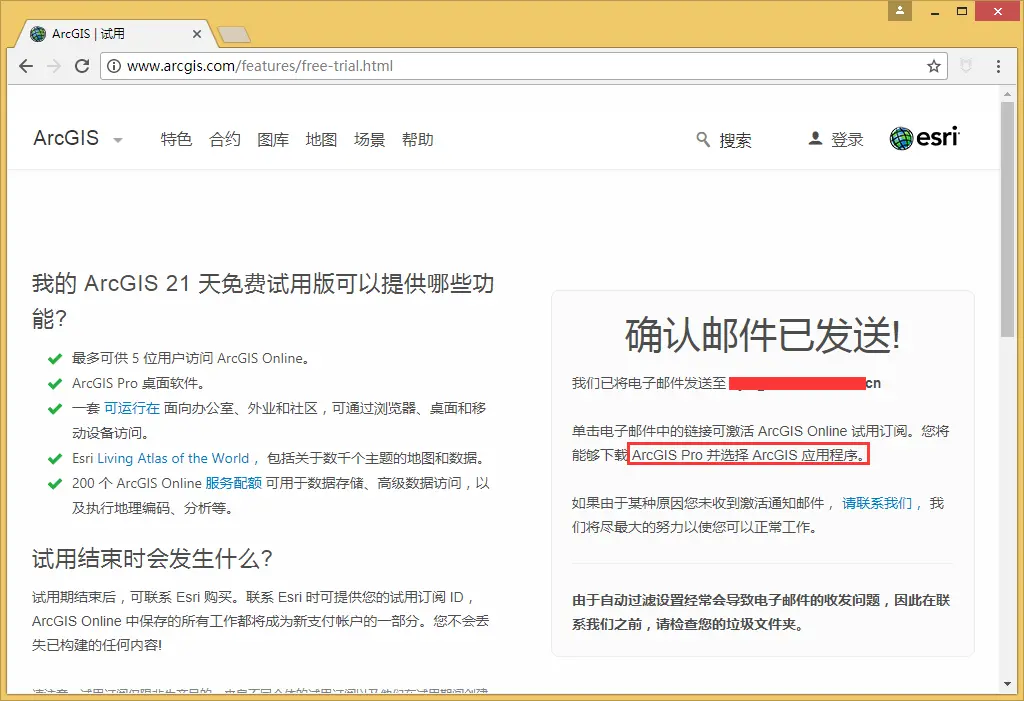The width and height of the screenshot is (1024, 701).
Task: Click the person icon beside 登录
Action: (815, 139)
